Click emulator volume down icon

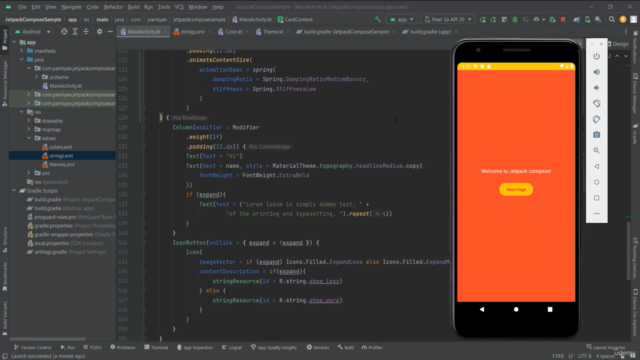point(596,88)
